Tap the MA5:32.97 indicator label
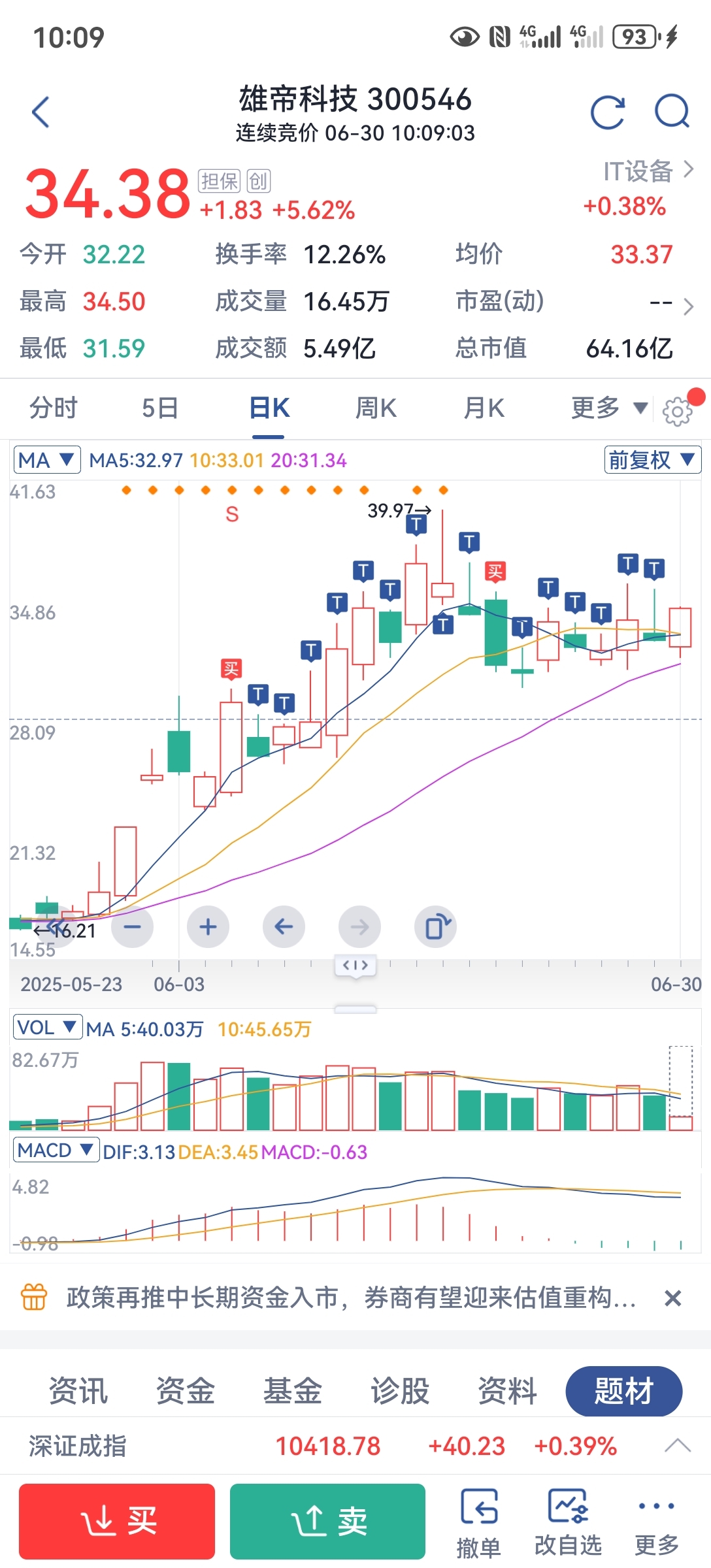The height and width of the screenshot is (1568, 711). (x=136, y=461)
